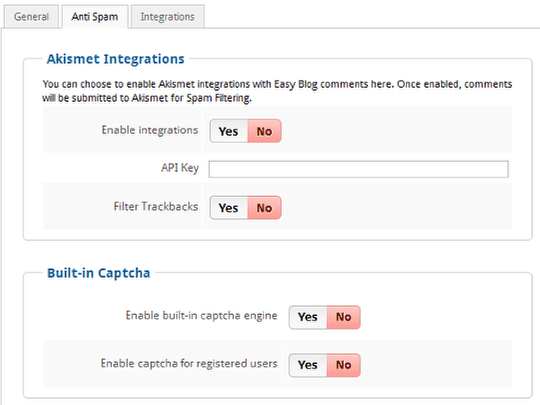Open the Integrations tab

167,17
